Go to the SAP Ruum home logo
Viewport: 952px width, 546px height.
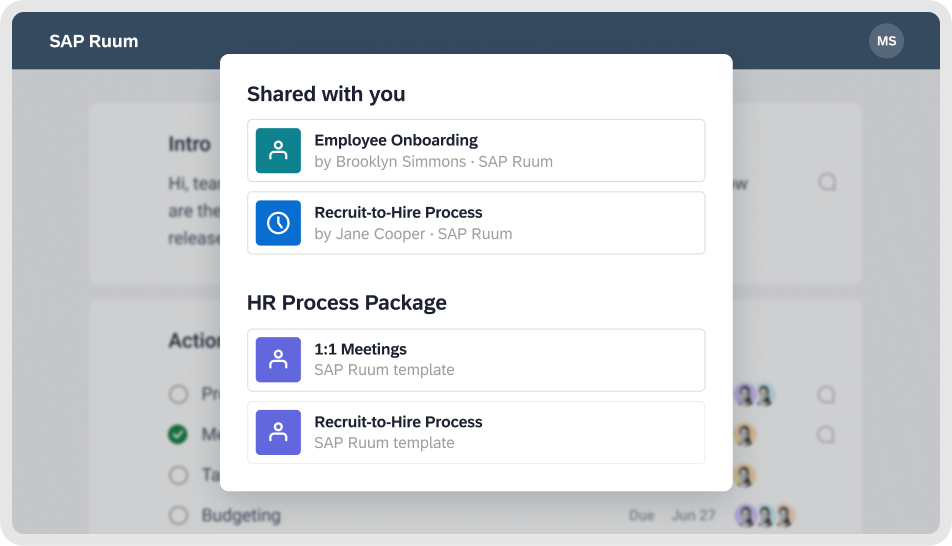coord(94,41)
